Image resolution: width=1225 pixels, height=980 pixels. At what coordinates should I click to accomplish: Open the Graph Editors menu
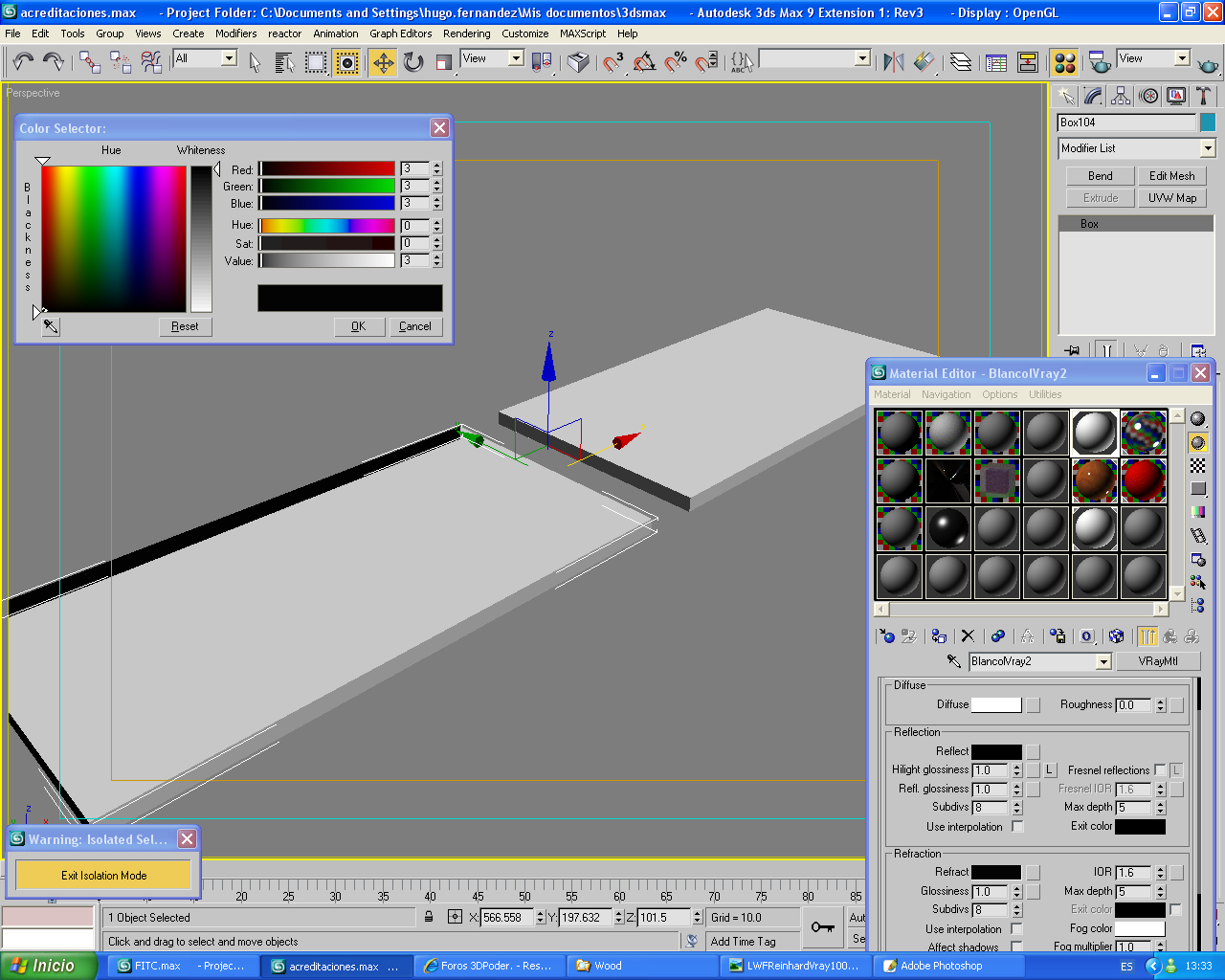coord(401,33)
